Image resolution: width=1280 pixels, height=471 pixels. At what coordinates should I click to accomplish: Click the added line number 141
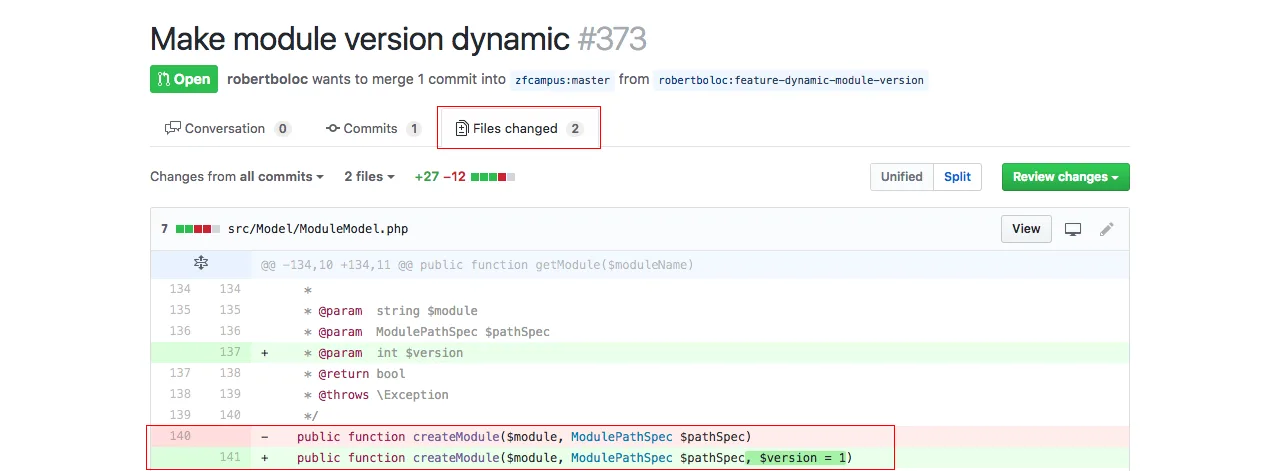(230, 458)
